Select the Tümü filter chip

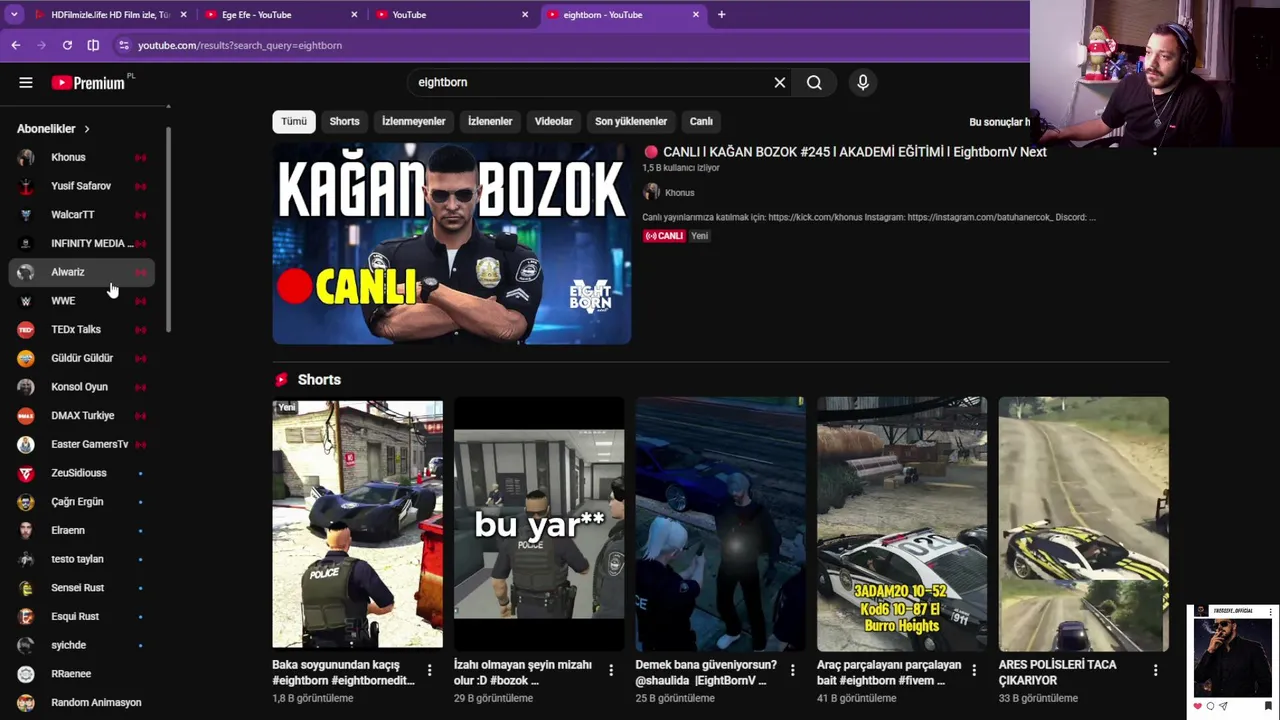pos(294,121)
